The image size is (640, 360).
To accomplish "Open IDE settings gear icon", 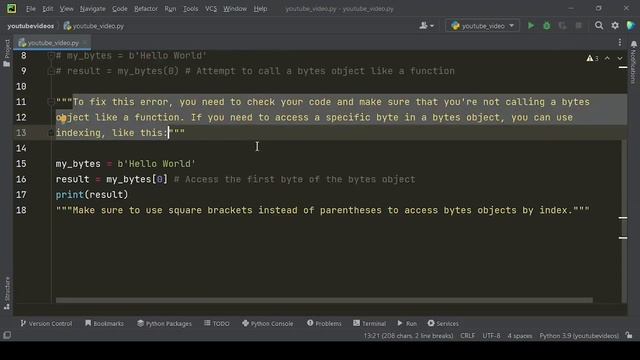I will (x=615, y=26).
